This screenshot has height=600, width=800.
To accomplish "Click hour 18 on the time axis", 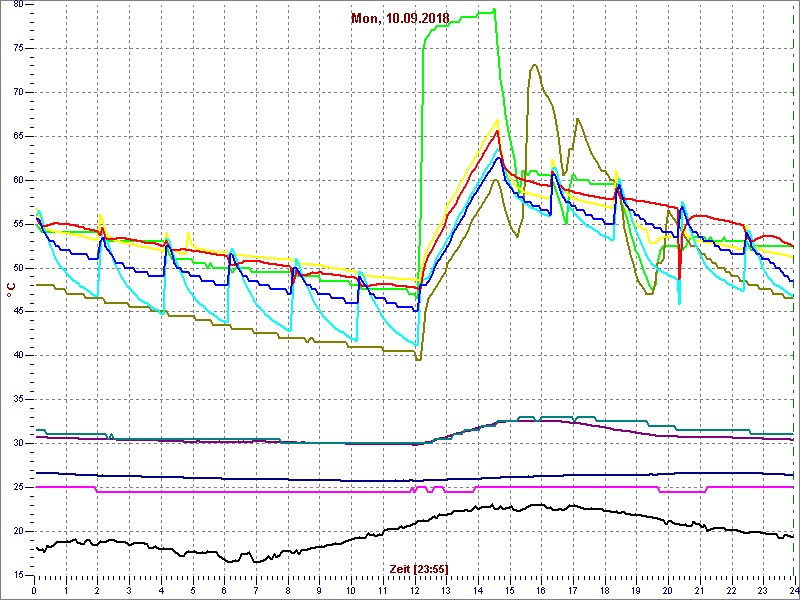I will click(606, 590).
